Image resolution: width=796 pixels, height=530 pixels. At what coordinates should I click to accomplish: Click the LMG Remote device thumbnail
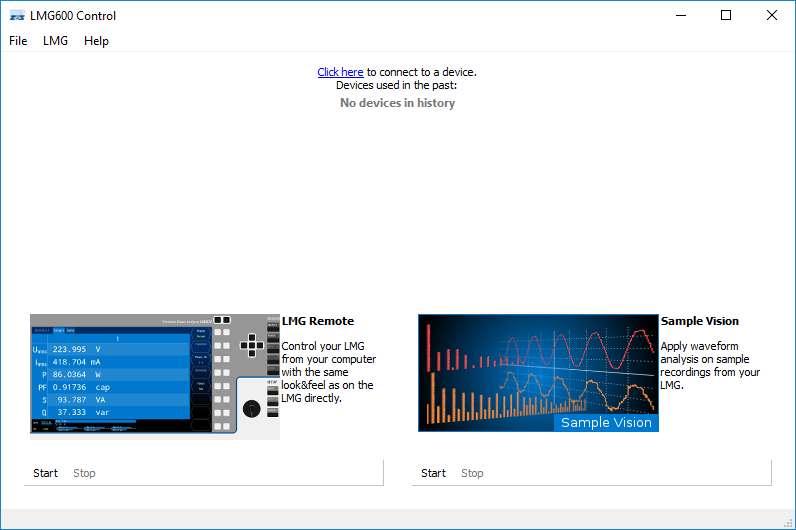click(x=155, y=377)
